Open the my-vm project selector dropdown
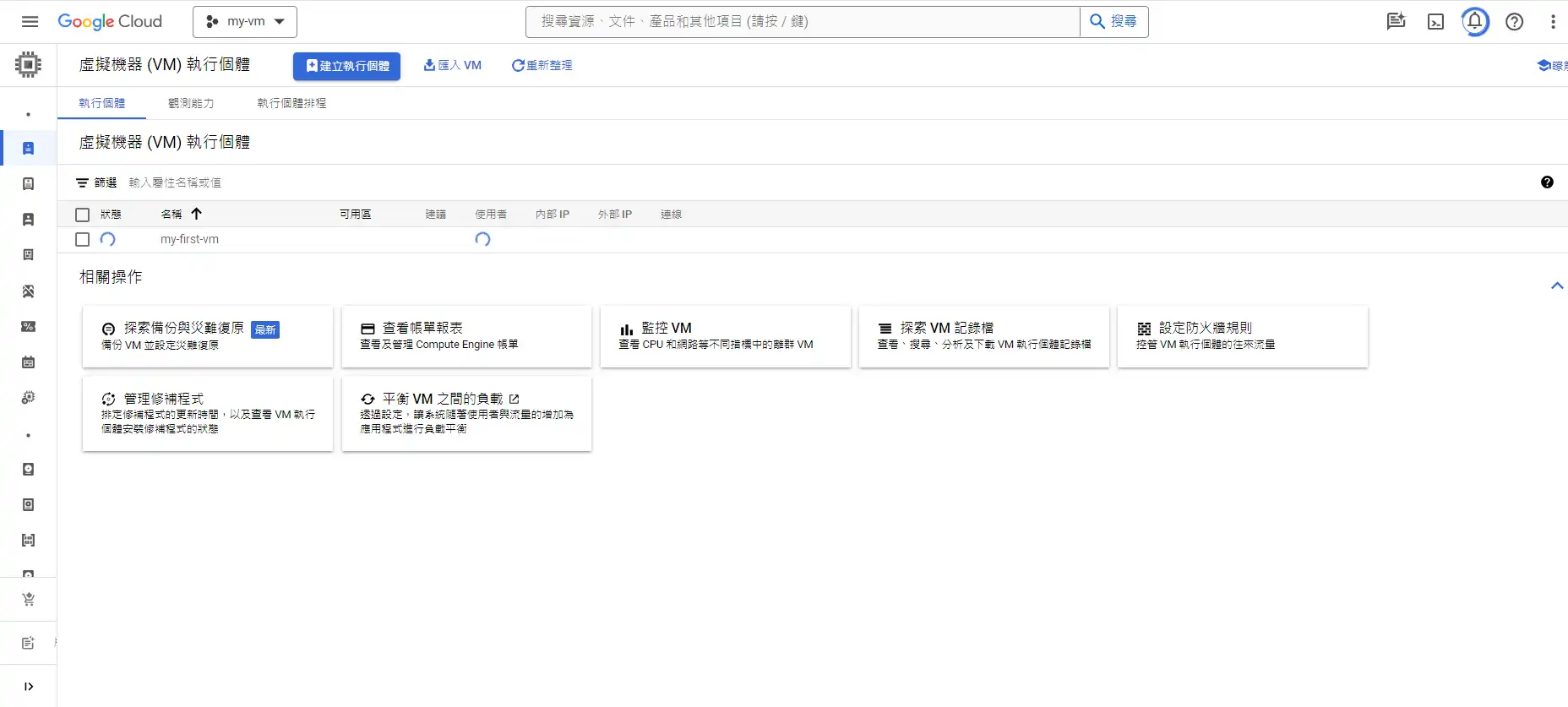This screenshot has height=707, width=1568. (245, 22)
